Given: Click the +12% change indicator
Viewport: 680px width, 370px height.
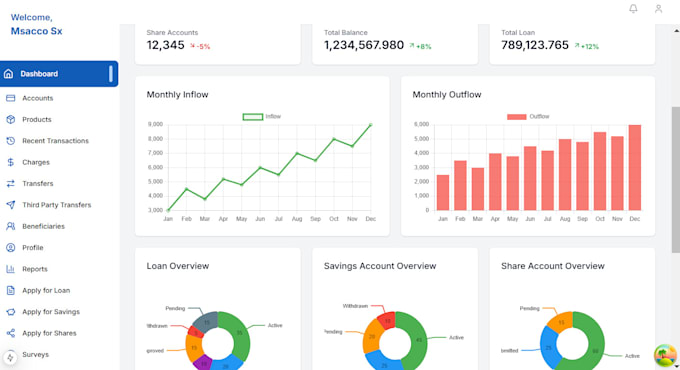Looking at the screenshot, I should click(x=587, y=46).
